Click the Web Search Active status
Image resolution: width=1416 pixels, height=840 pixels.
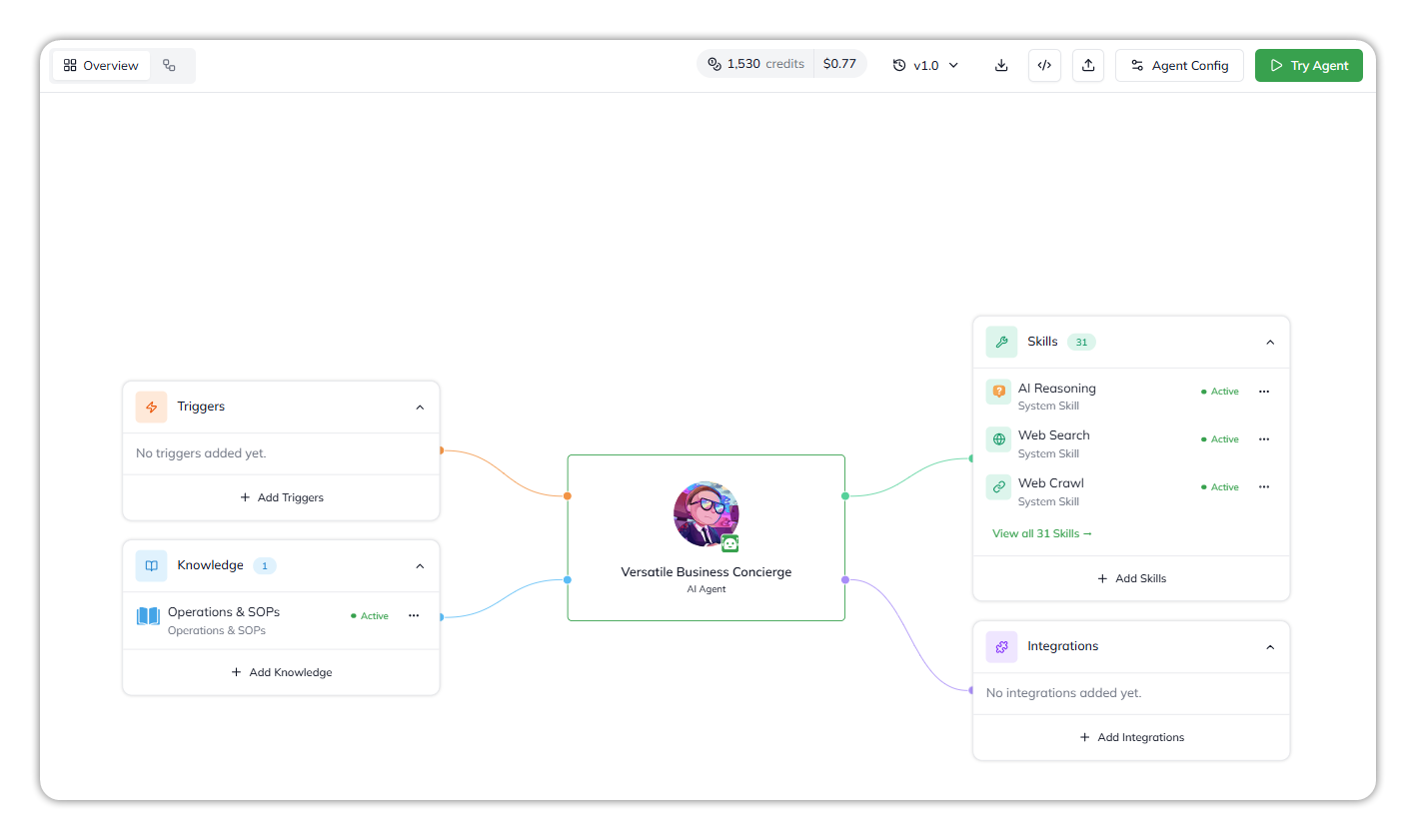point(1220,439)
